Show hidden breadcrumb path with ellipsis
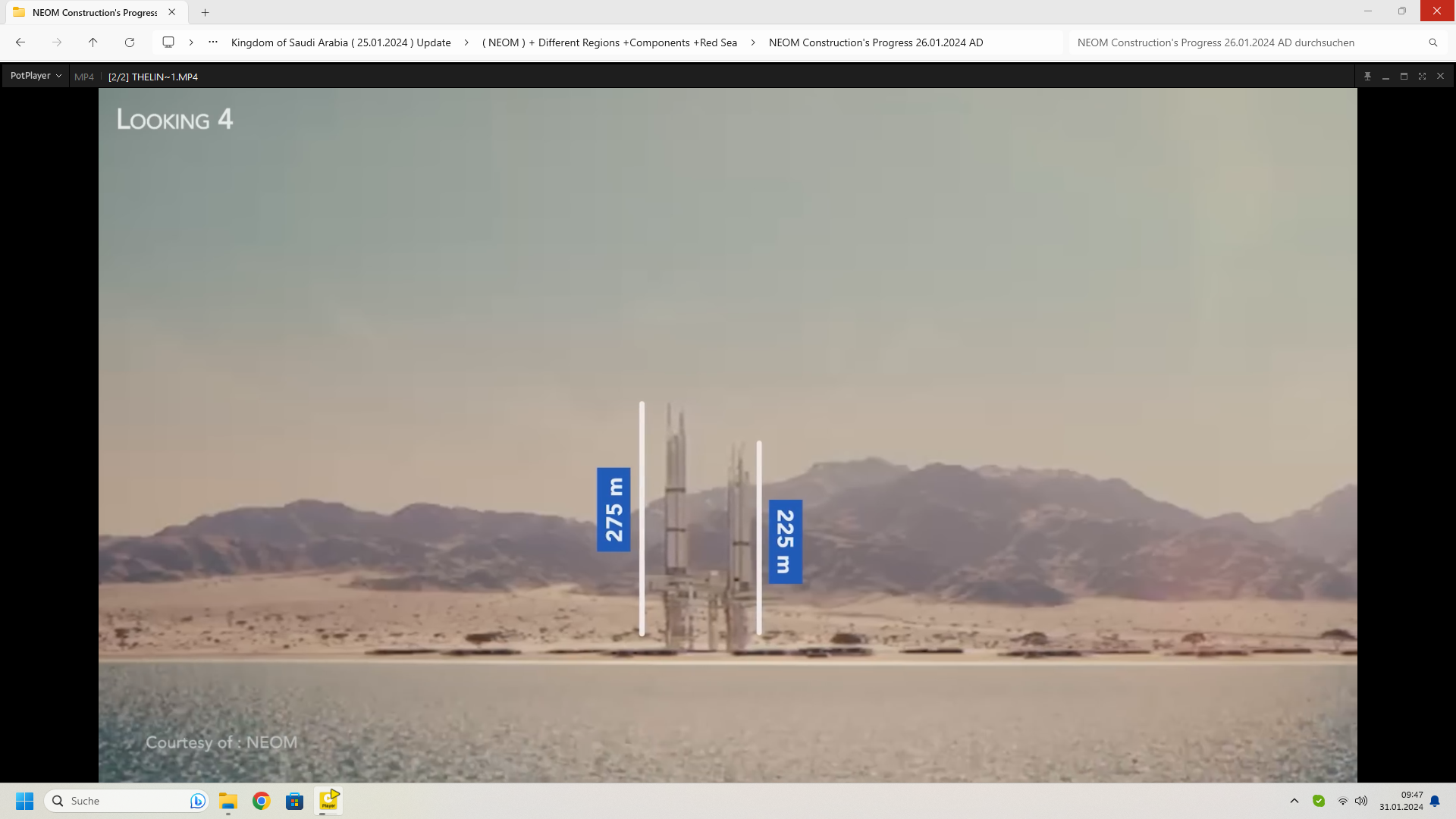 [213, 42]
